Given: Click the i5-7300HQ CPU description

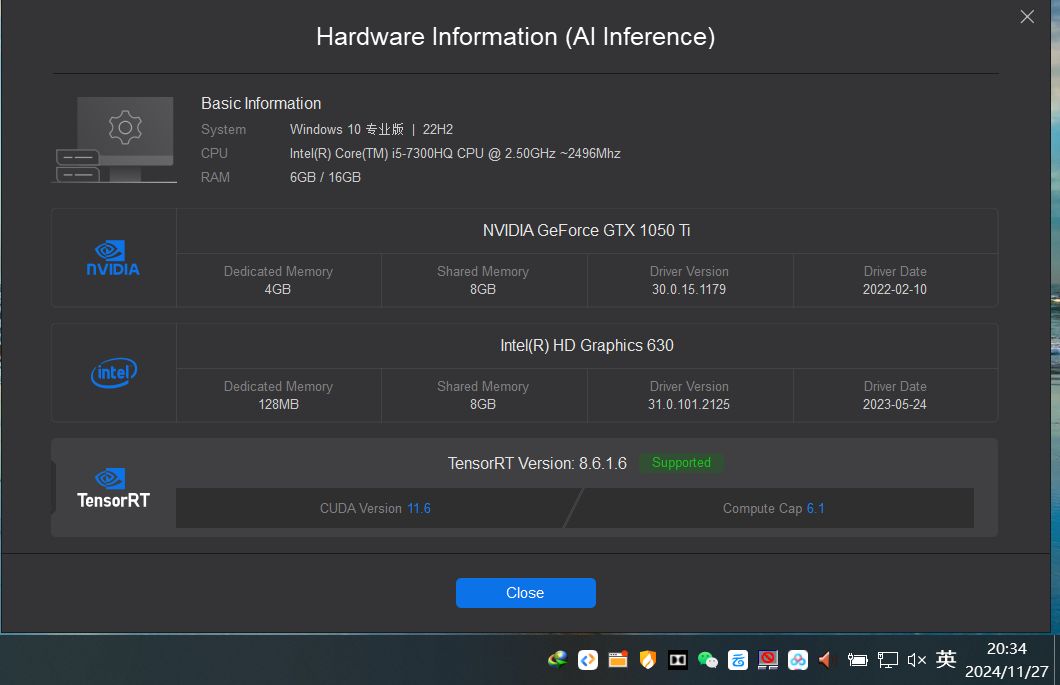Looking at the screenshot, I should [455, 153].
